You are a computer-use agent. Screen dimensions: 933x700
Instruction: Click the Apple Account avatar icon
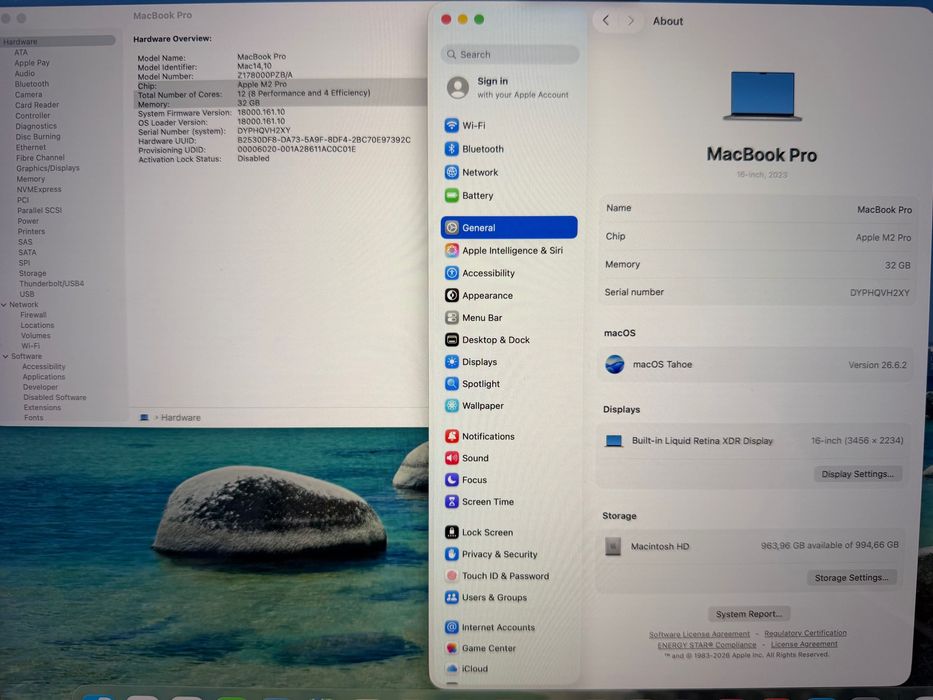pyautogui.click(x=458, y=88)
